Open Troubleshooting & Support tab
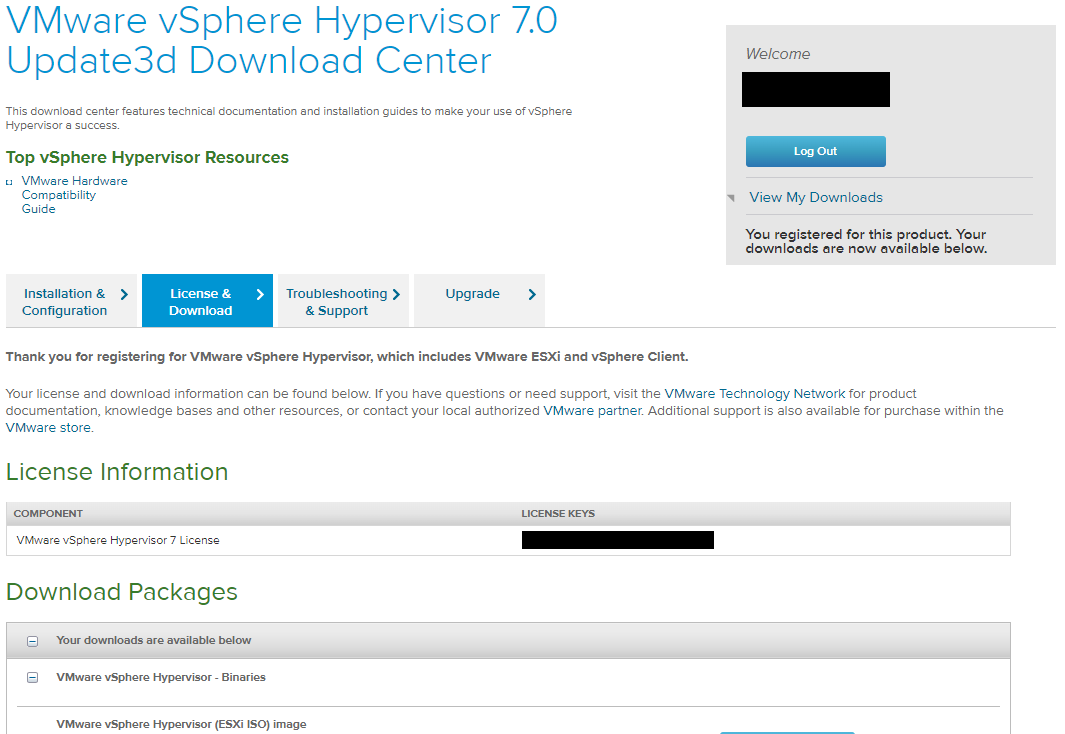 343,301
